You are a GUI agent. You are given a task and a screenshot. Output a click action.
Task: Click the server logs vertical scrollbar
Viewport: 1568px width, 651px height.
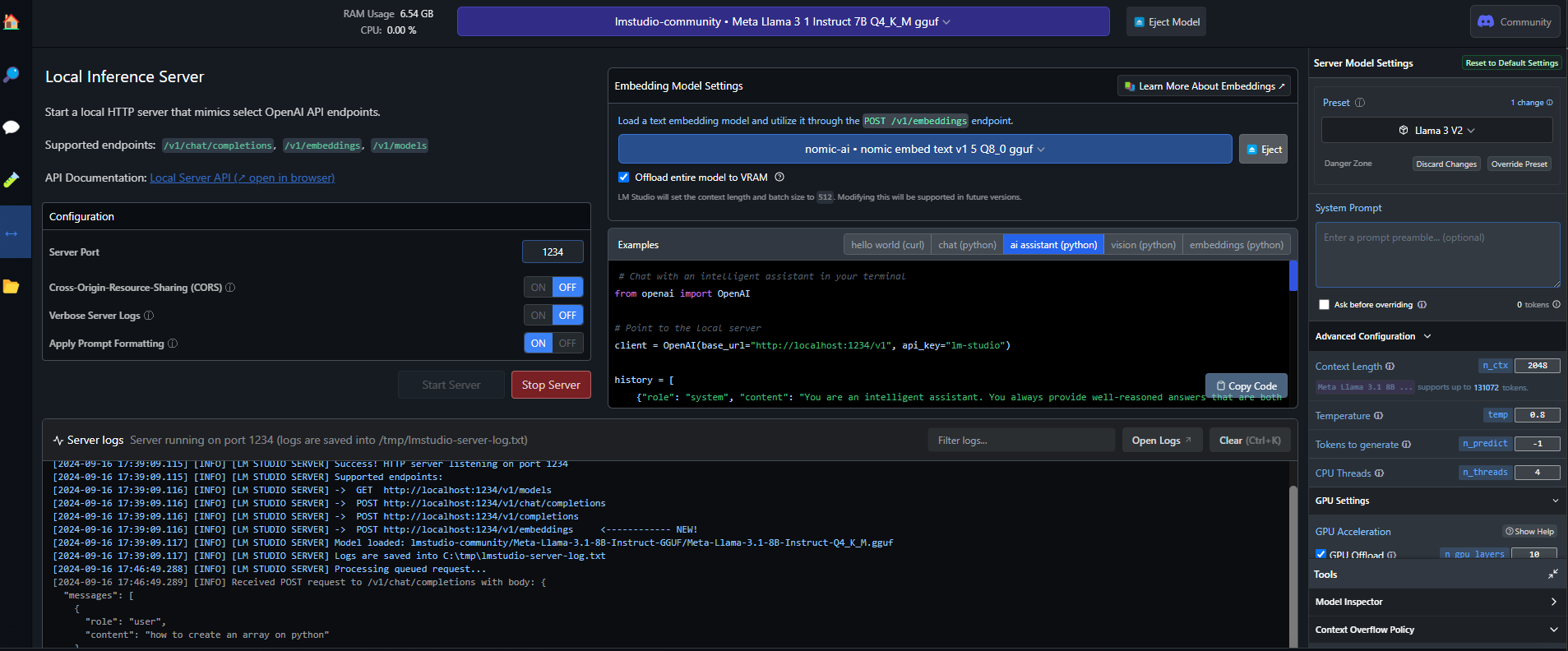pos(1293,567)
